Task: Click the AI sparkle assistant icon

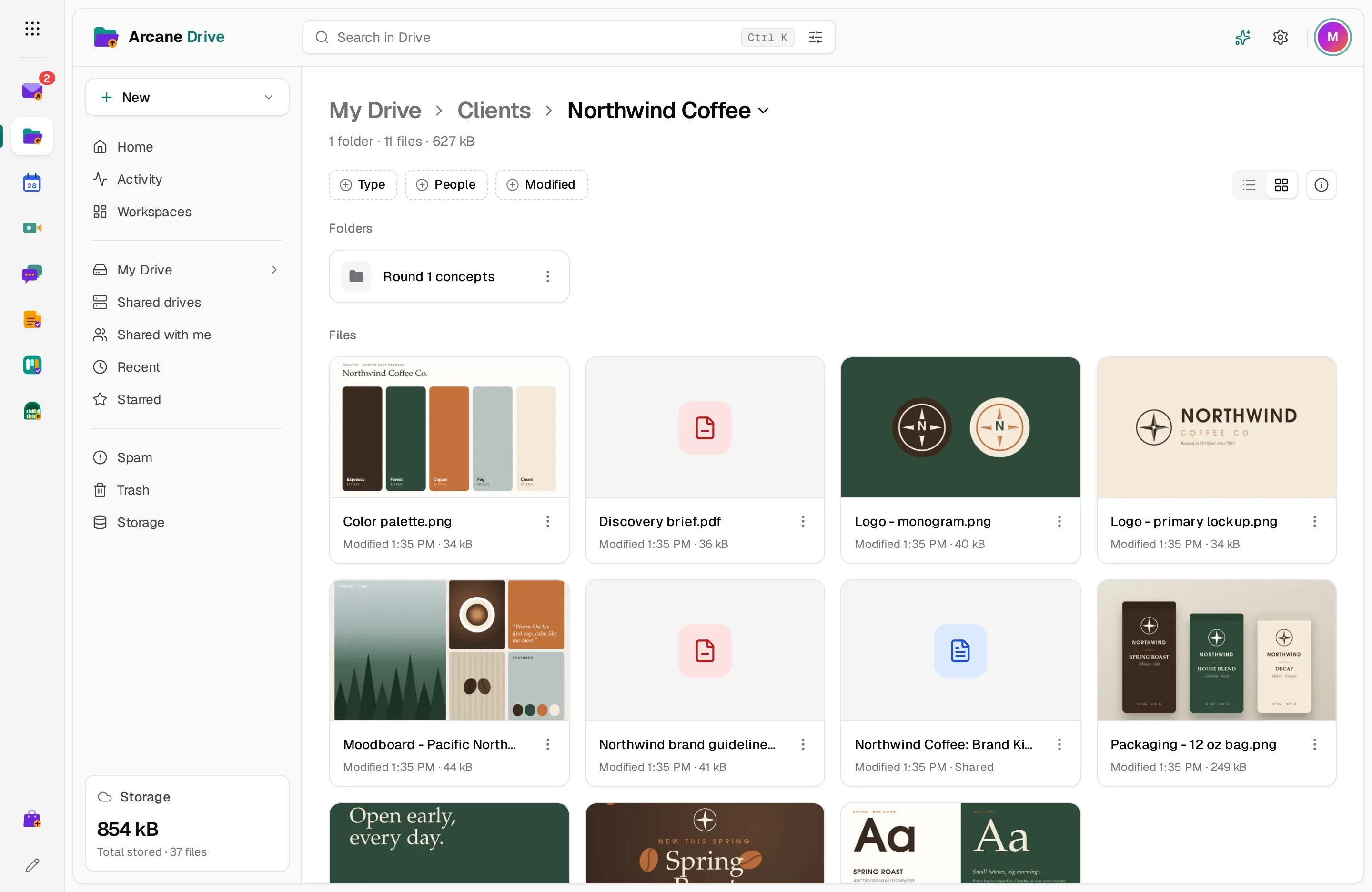Action: tap(1243, 37)
